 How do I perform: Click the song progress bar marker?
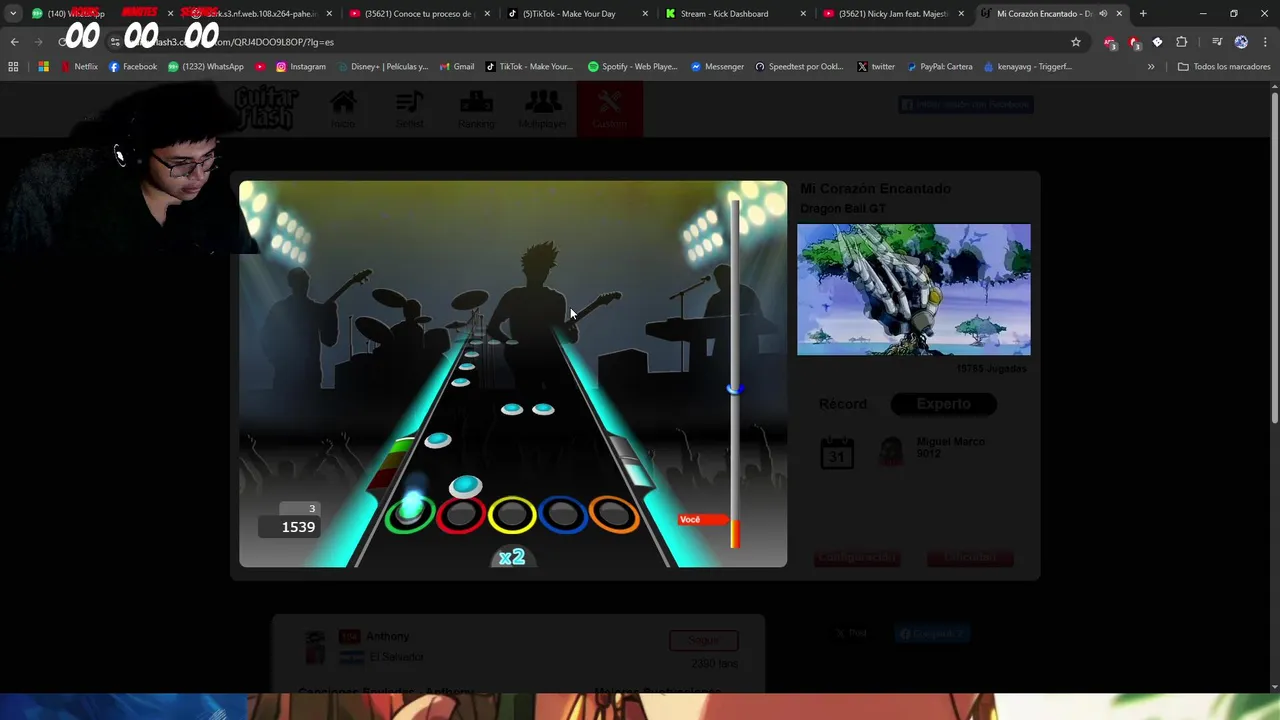point(735,388)
